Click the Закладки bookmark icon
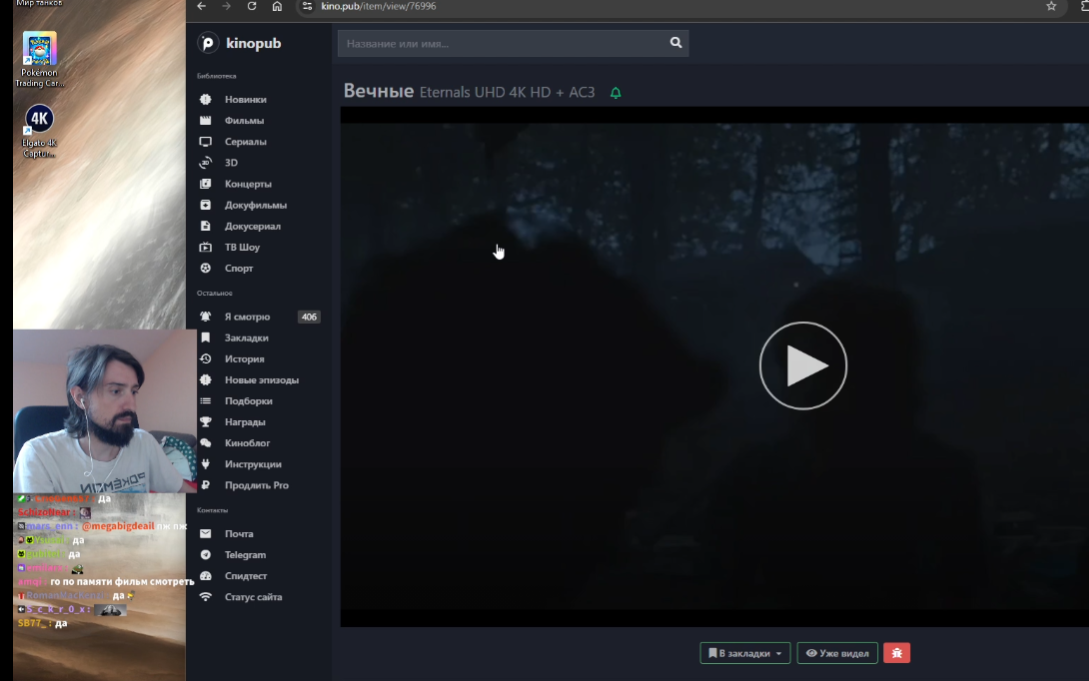This screenshot has width=1089, height=681. [206, 337]
